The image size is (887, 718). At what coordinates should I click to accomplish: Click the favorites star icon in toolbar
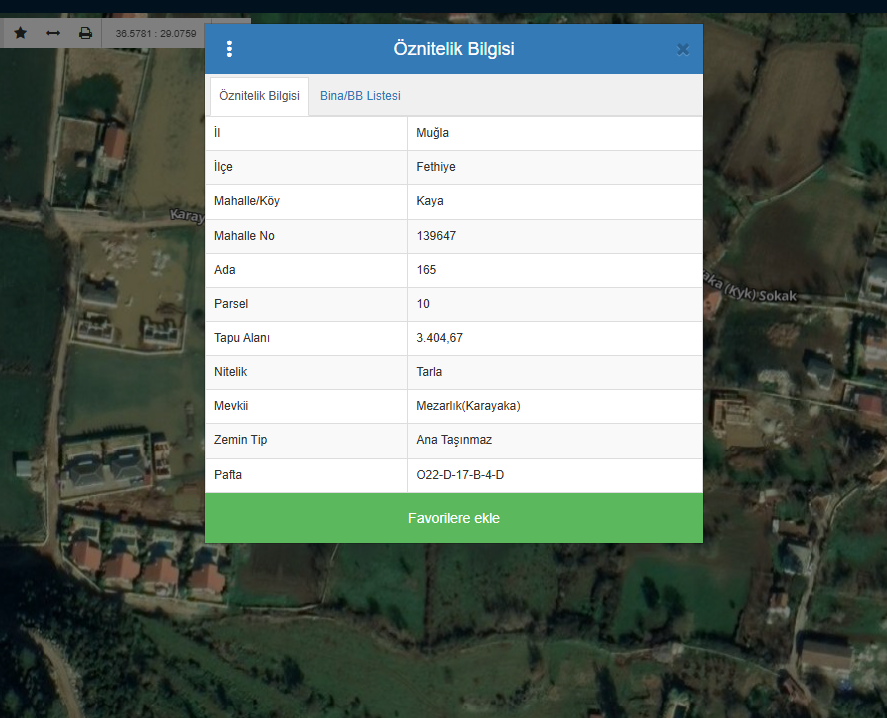tap(20, 33)
